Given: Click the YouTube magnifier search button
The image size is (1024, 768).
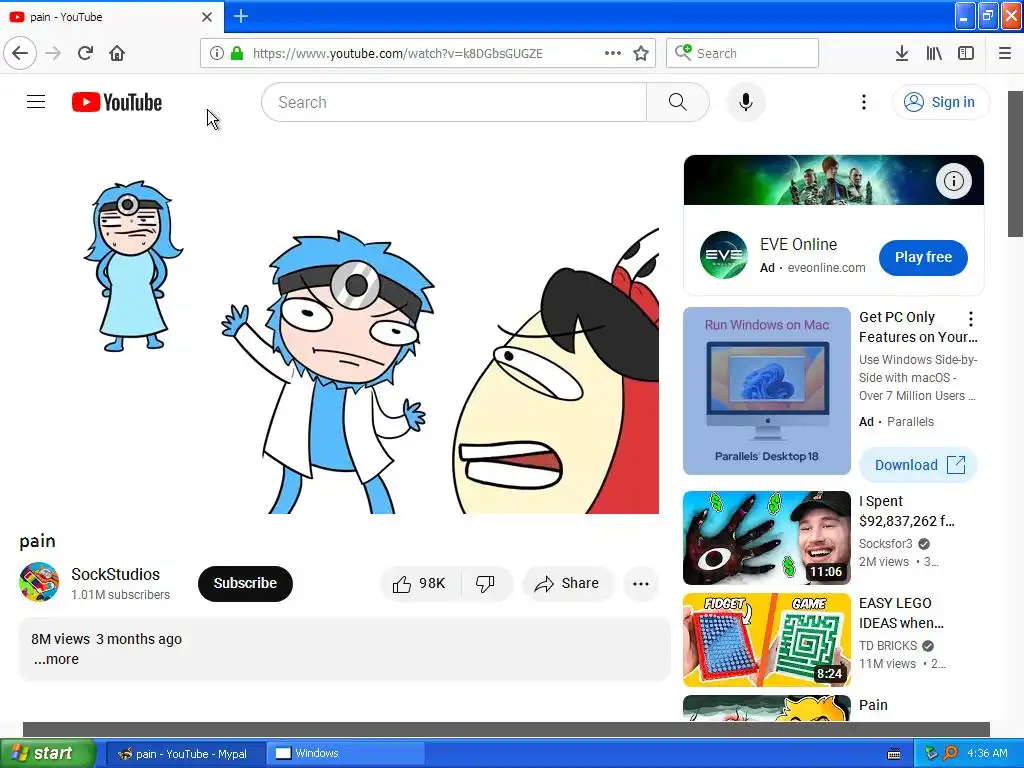Looking at the screenshot, I should (678, 102).
